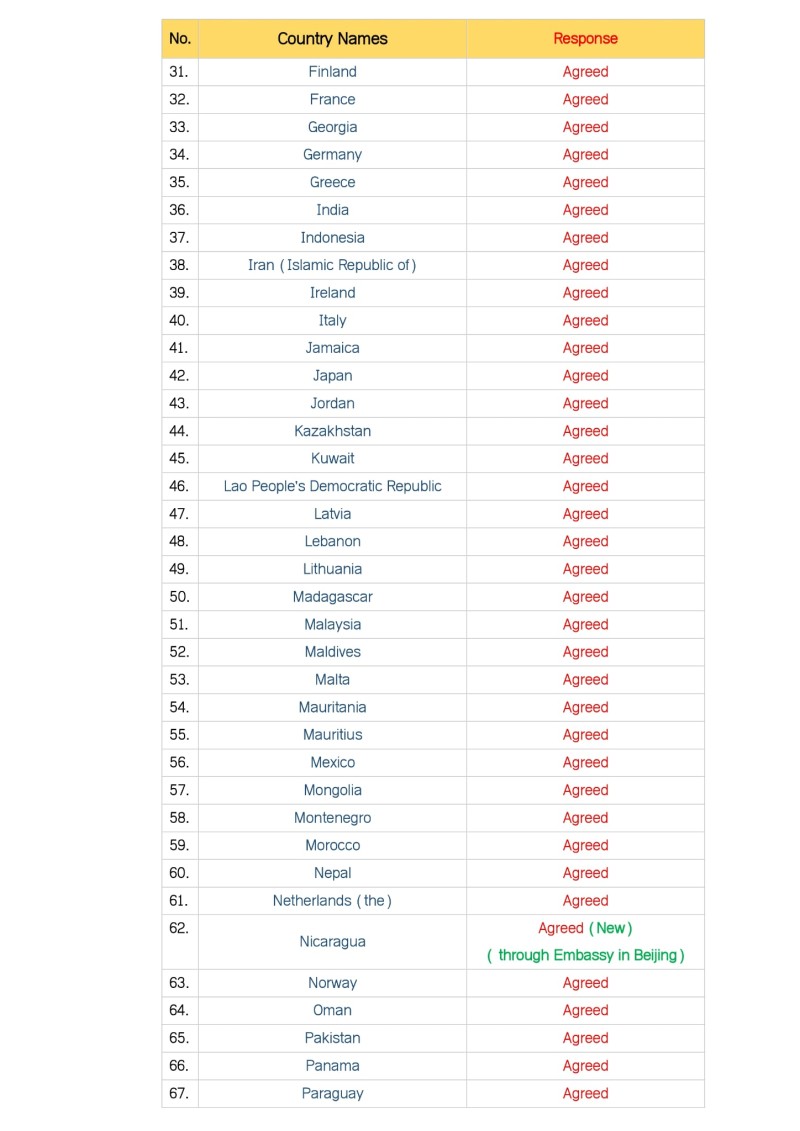
Task: Click through Embassy in Beijing note
Action: click(585, 955)
